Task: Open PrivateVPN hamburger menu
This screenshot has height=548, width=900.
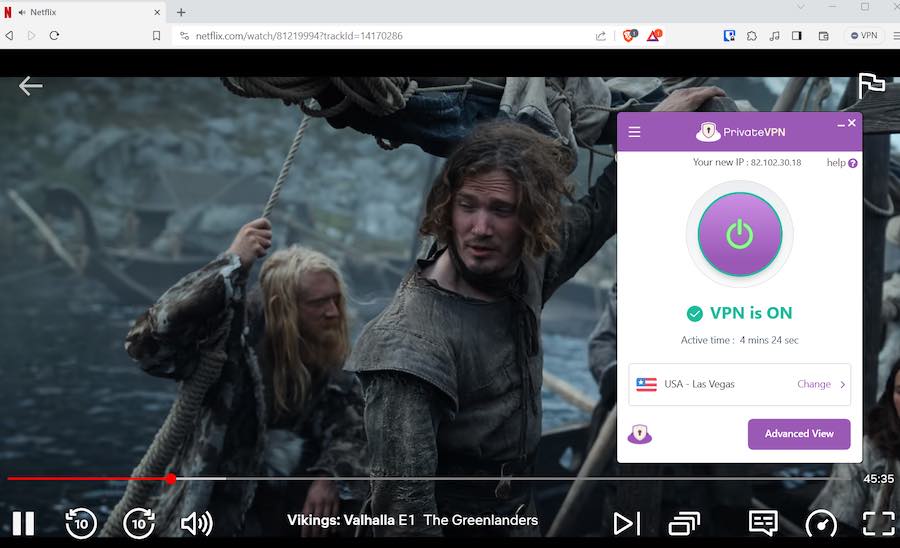Action: pos(634,132)
